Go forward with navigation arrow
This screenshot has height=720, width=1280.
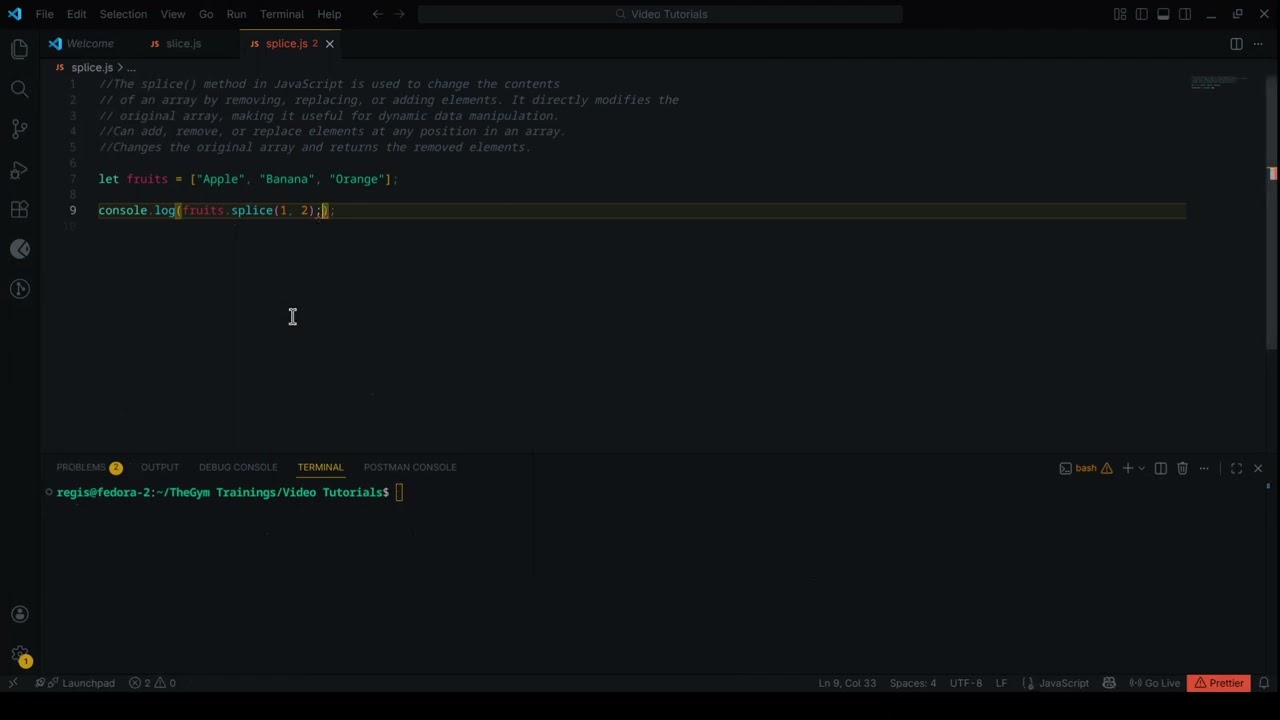coord(400,14)
